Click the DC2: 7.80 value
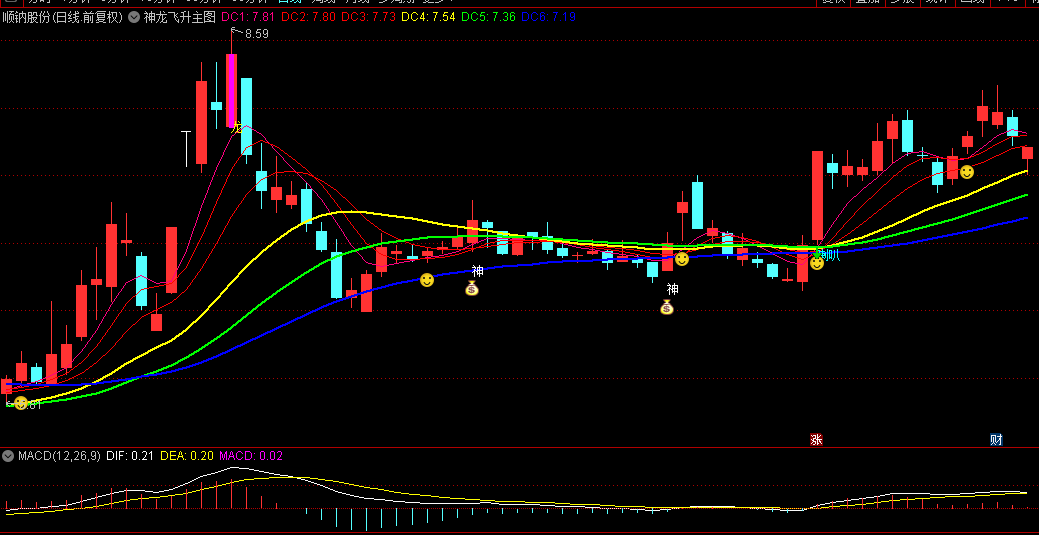 click(308, 17)
